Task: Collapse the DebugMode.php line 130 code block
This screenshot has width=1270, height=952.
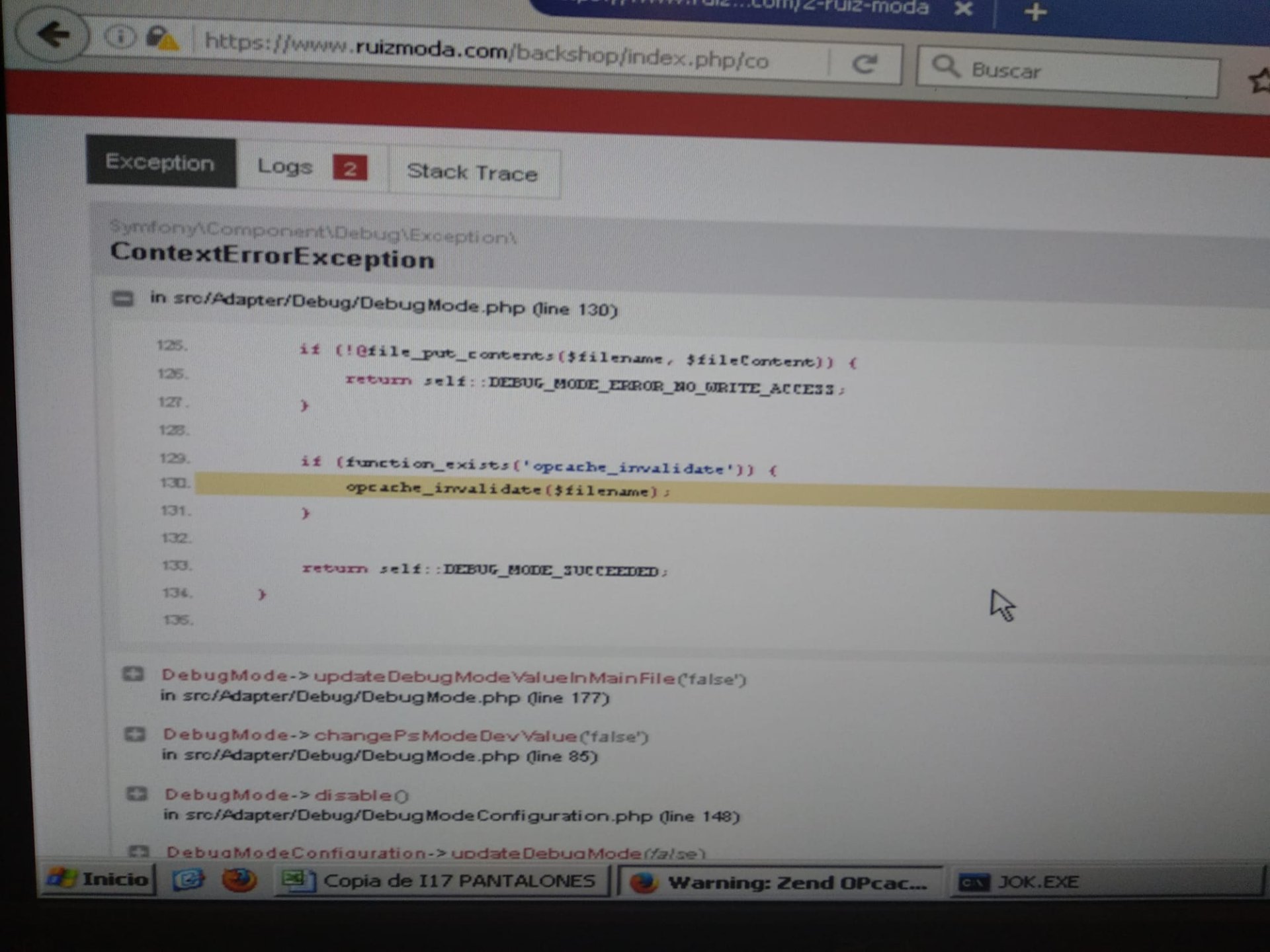Action: [122, 298]
